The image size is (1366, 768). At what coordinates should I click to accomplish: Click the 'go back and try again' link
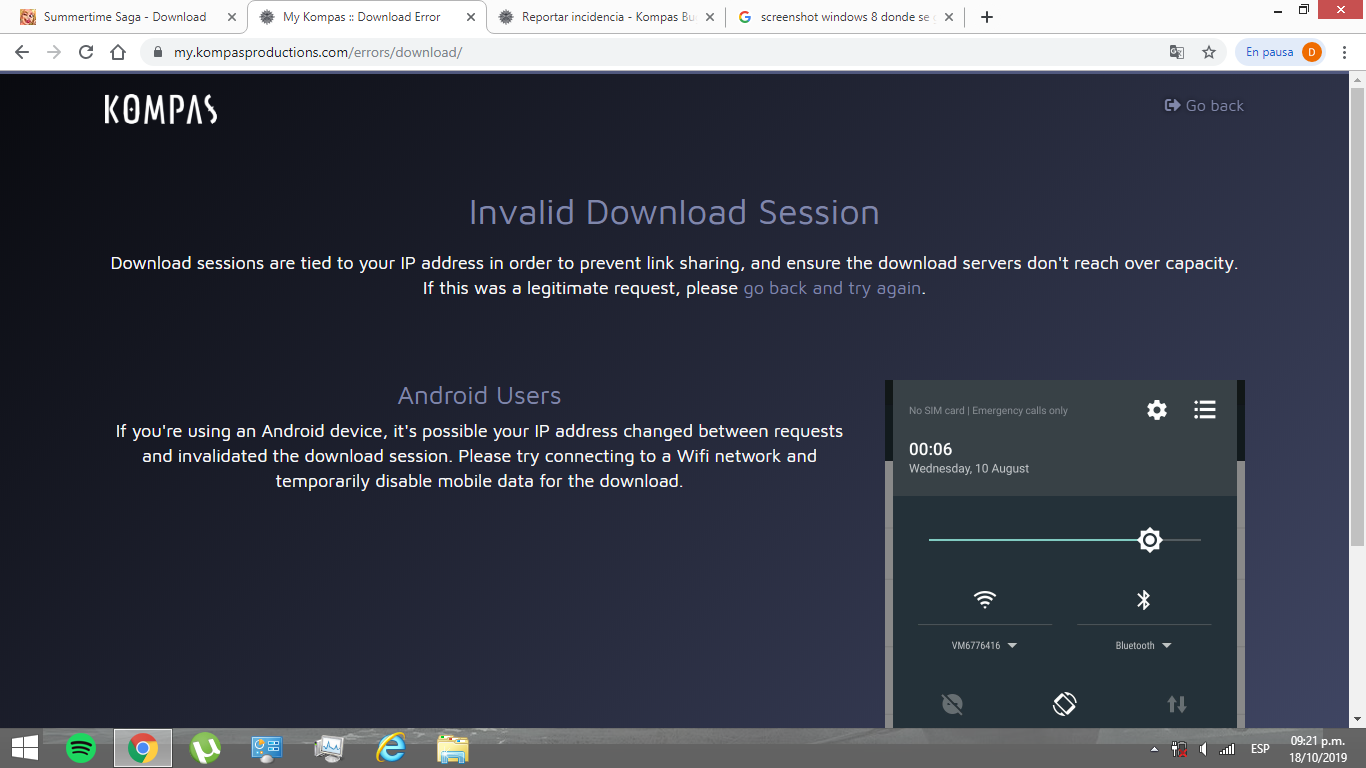tap(833, 288)
